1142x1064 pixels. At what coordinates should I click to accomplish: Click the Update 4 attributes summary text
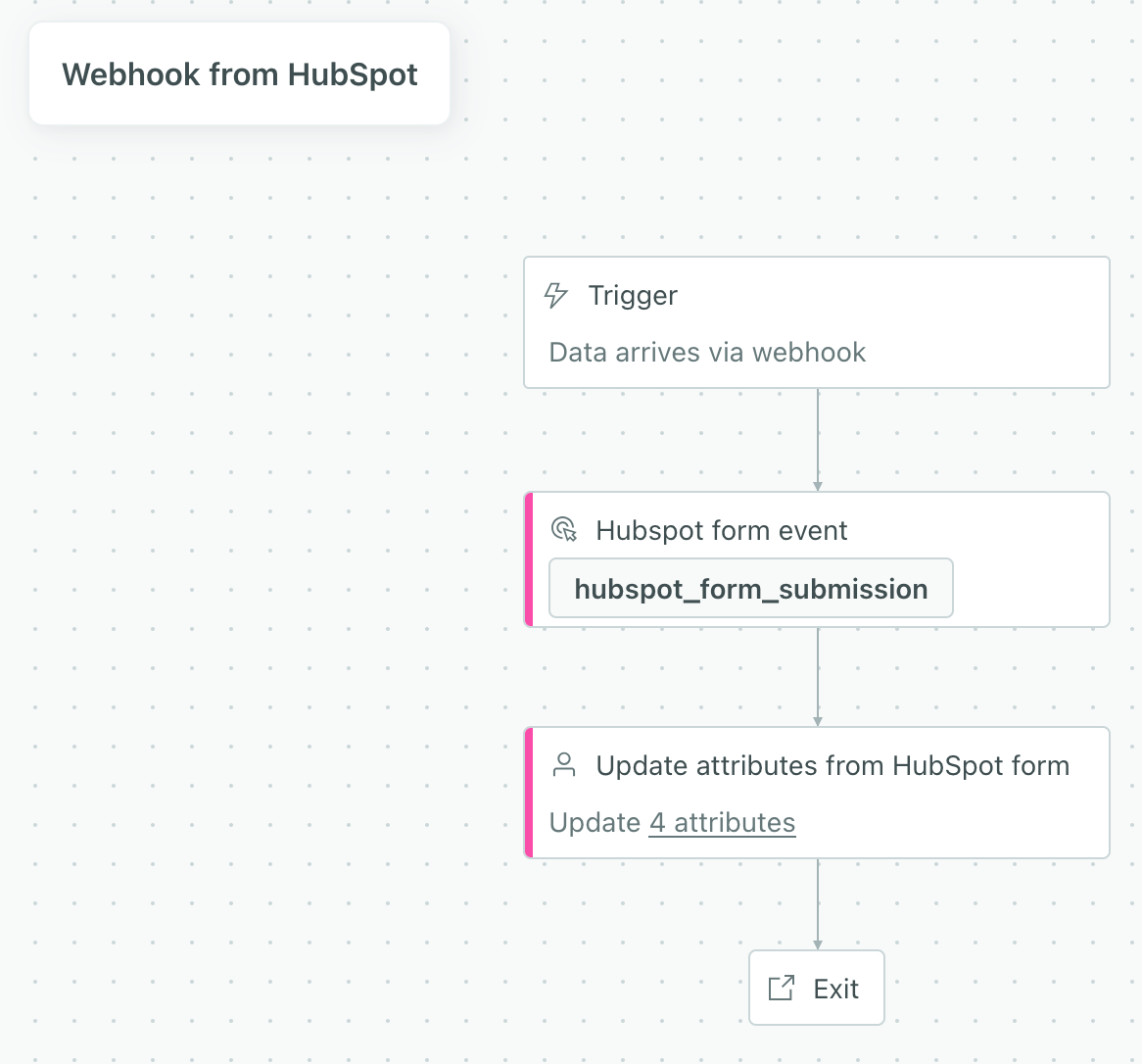click(672, 822)
